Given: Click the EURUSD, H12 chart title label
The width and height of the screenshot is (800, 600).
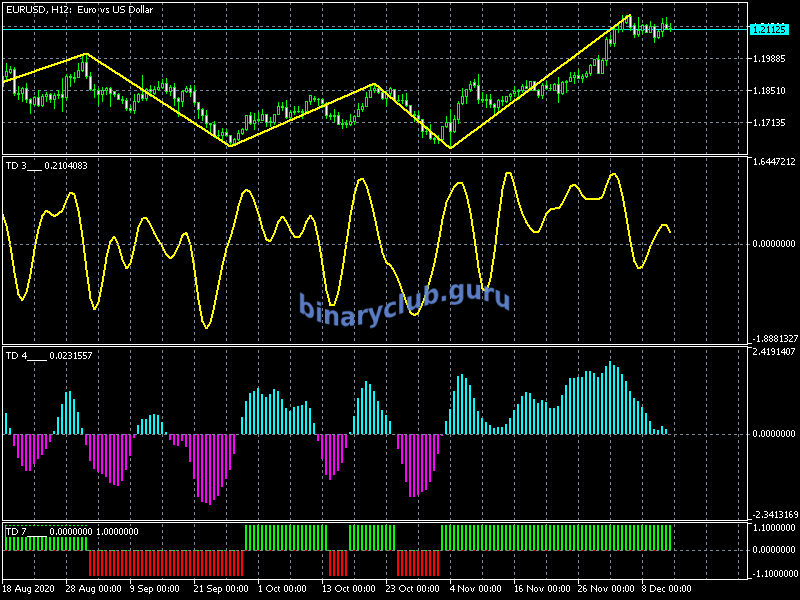Looking at the screenshot, I should 80,9.
